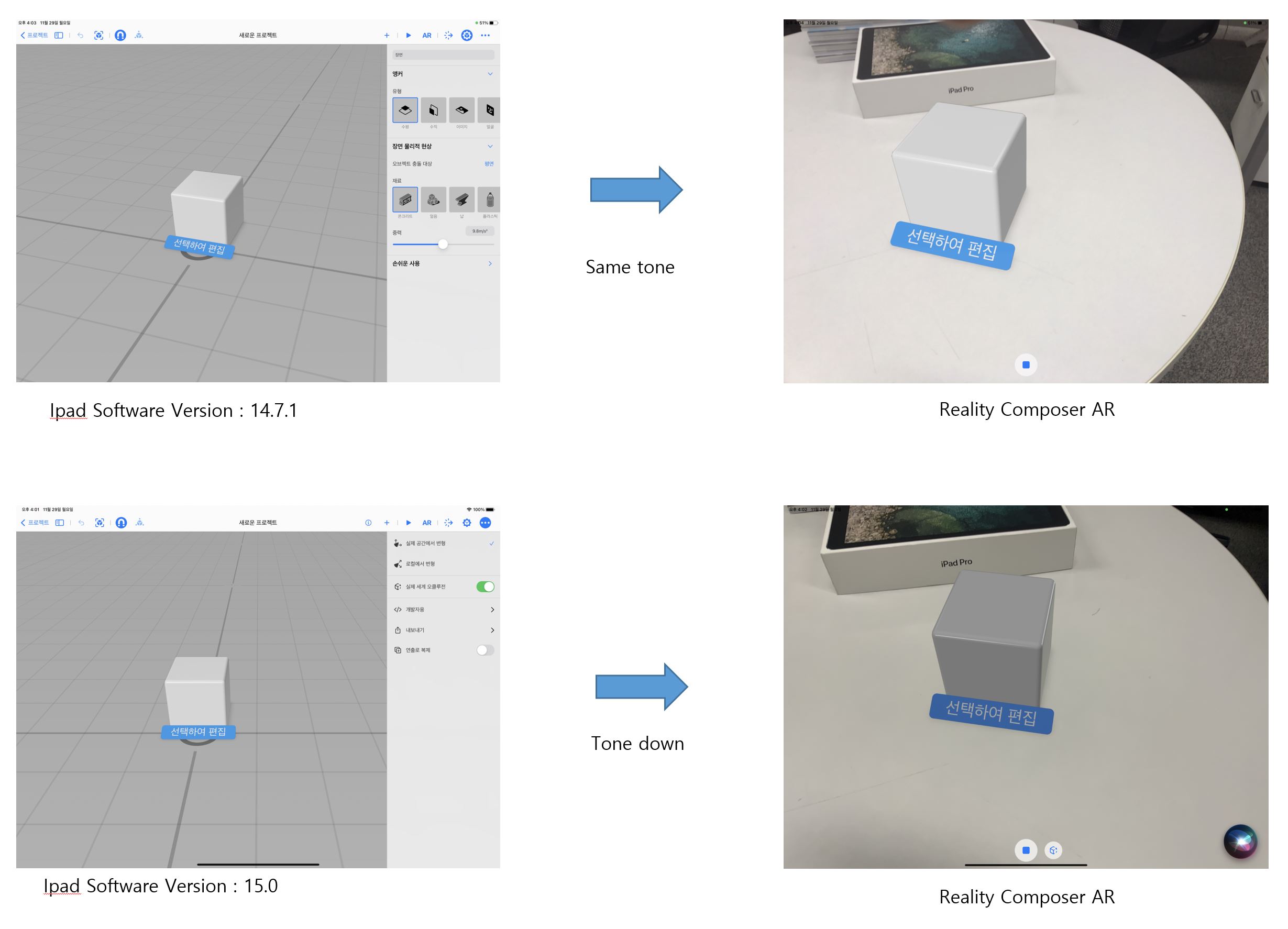Tap the 선택하여 편집 label in the 15.0 editor
The height and width of the screenshot is (929, 1288).
[198, 732]
